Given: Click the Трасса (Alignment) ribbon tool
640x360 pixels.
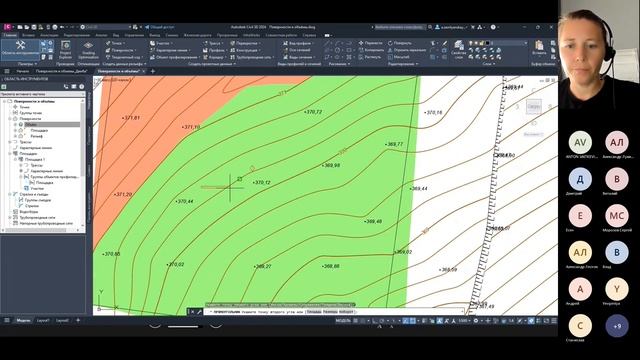Looking at the screenshot, I should [x=212, y=43].
